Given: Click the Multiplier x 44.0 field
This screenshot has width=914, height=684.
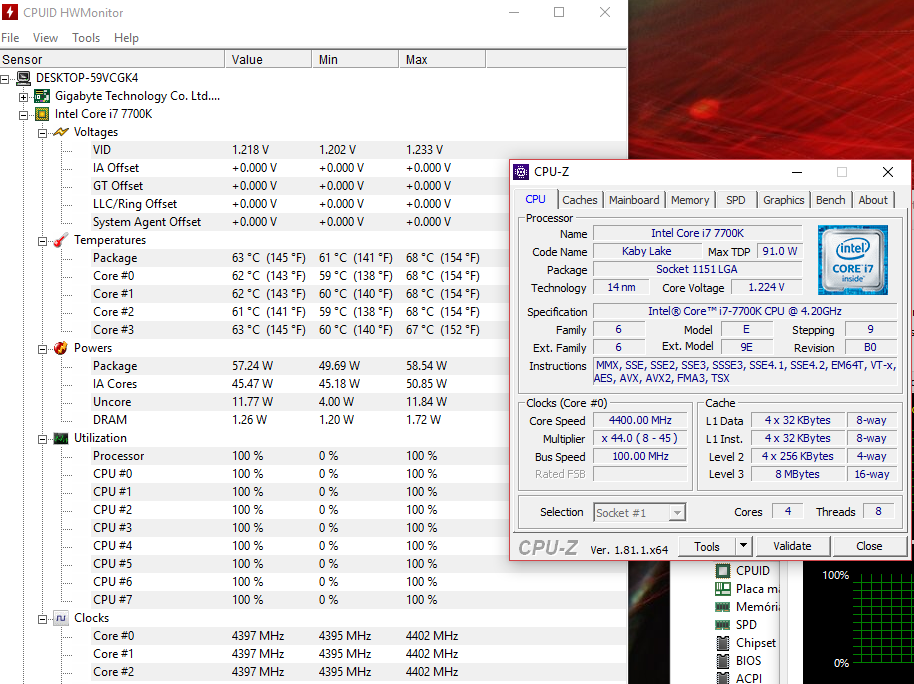Looking at the screenshot, I should (x=640, y=439).
